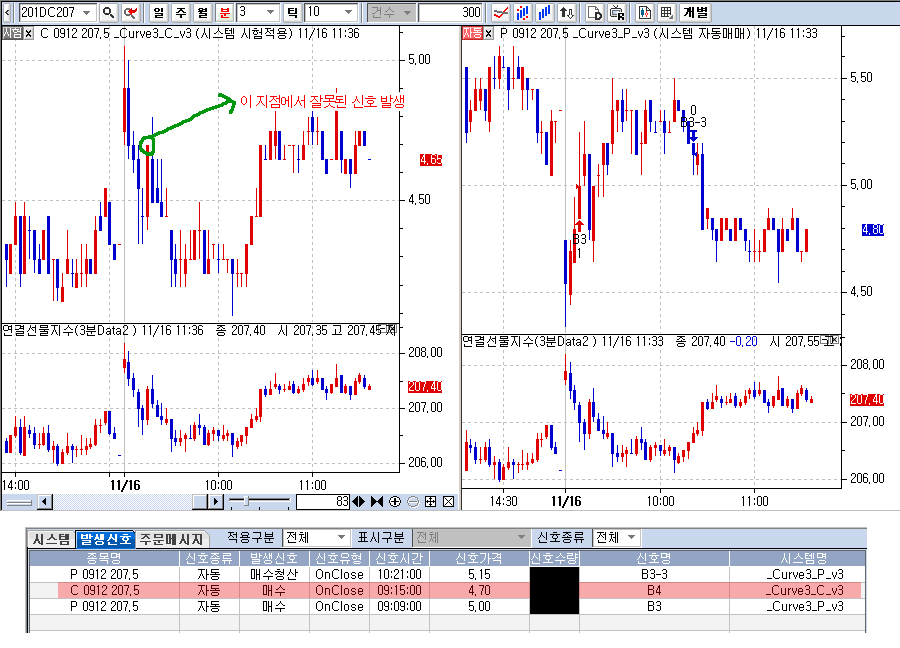Click the compress chart bowtie icon

[377, 501]
